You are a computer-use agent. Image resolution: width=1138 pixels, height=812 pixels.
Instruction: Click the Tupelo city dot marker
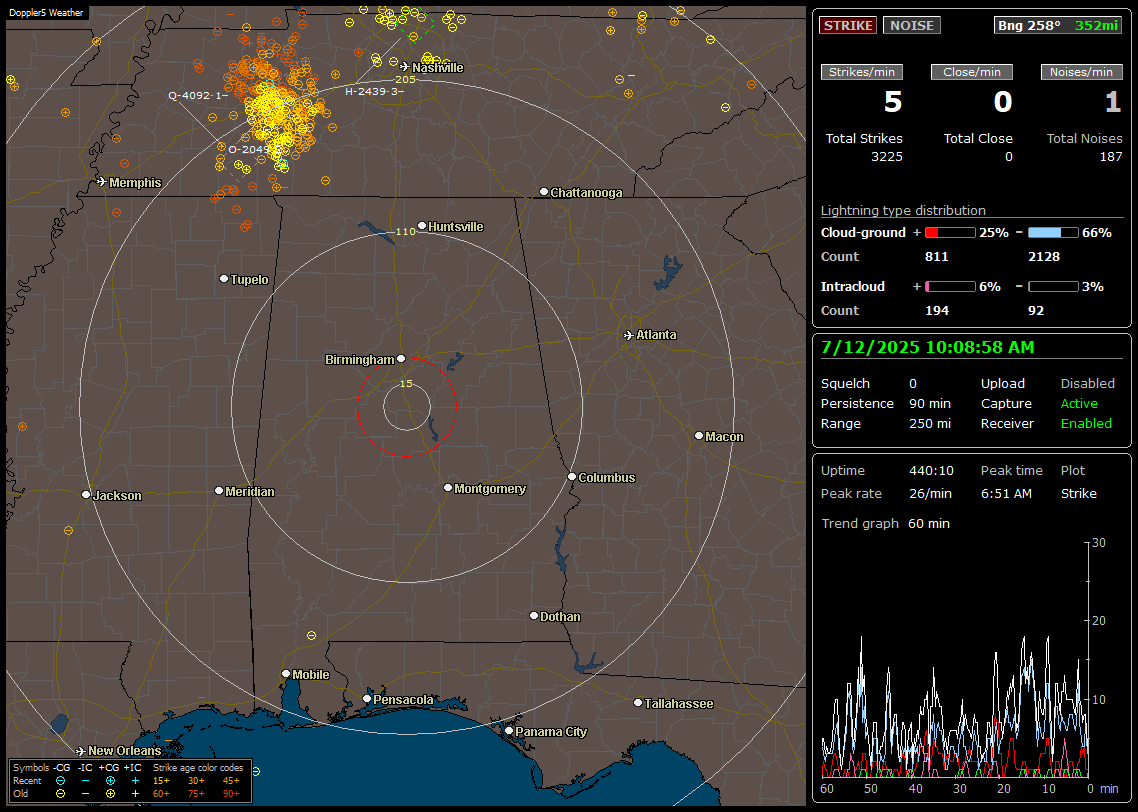coord(224,279)
